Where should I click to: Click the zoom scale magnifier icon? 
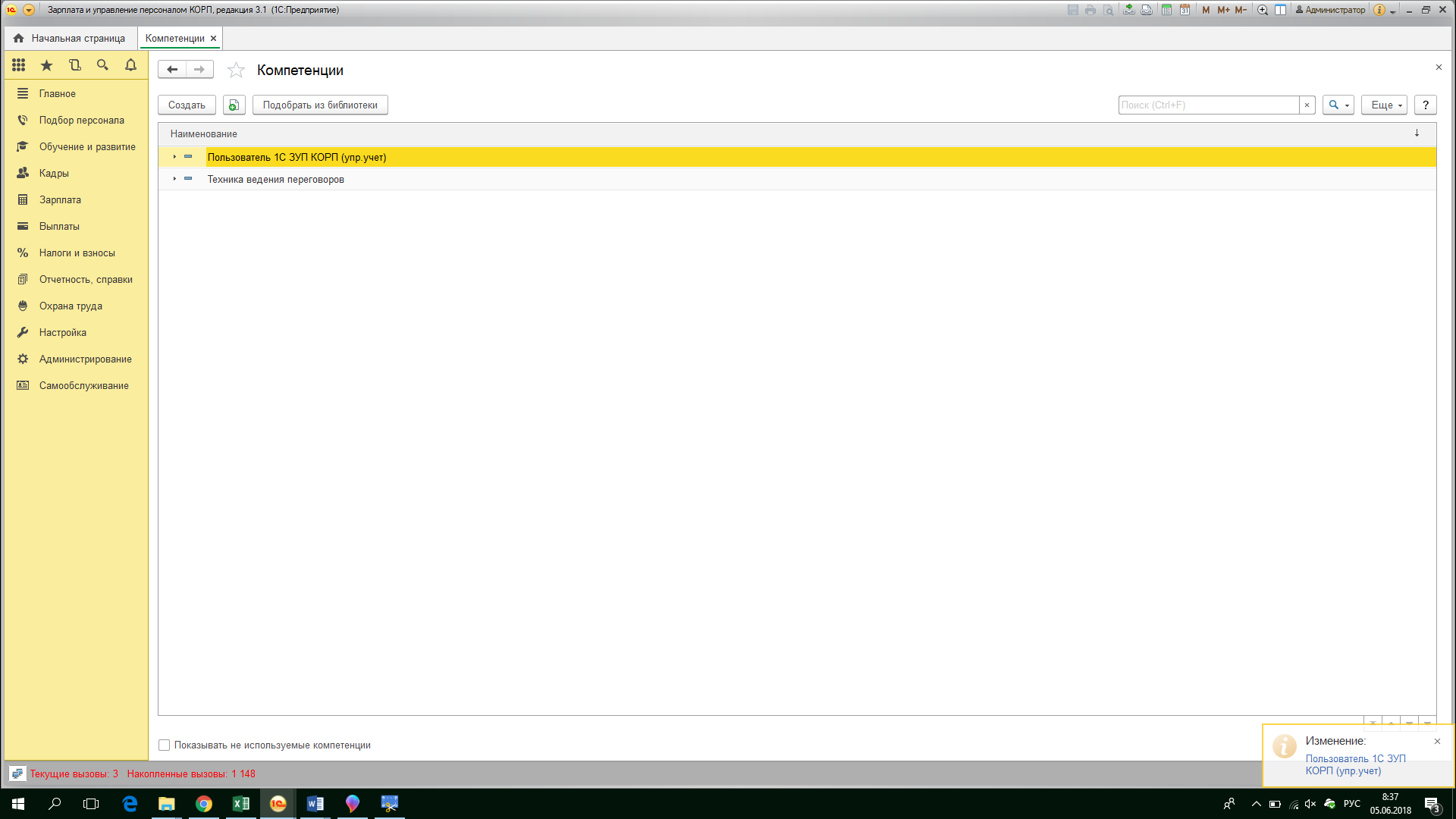1263,10
